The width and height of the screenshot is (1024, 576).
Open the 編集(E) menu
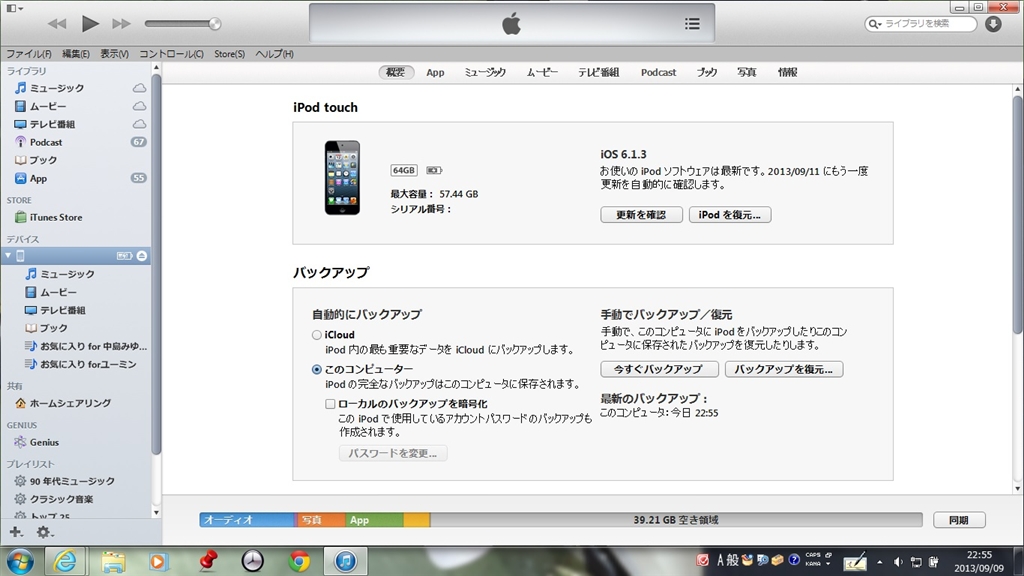pyautogui.click(x=76, y=54)
